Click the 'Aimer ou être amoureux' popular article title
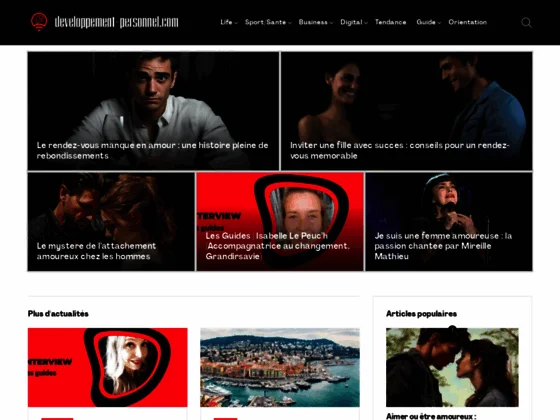560x420 pixels. [x=431, y=416]
